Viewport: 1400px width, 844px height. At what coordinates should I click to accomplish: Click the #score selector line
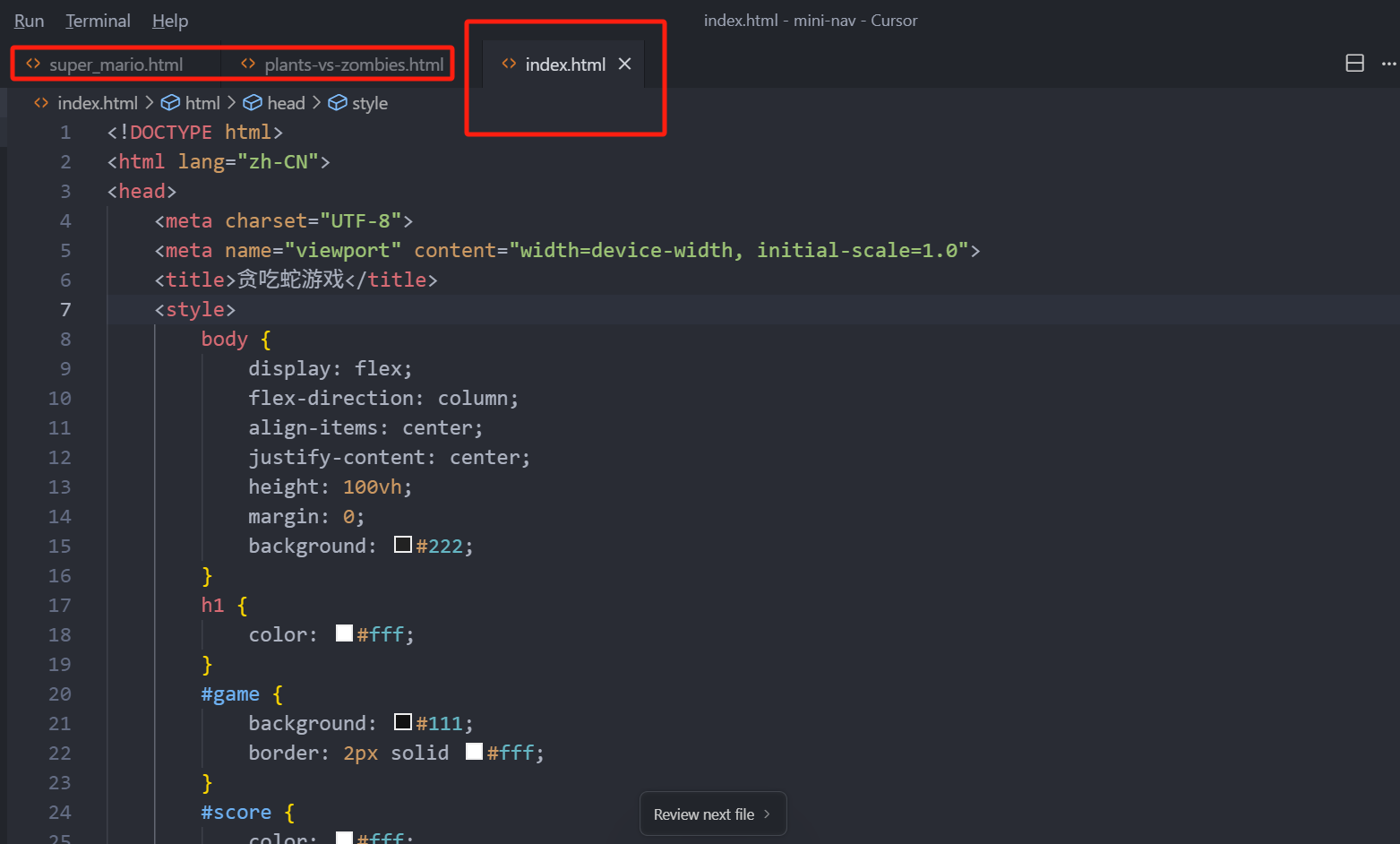[248, 812]
